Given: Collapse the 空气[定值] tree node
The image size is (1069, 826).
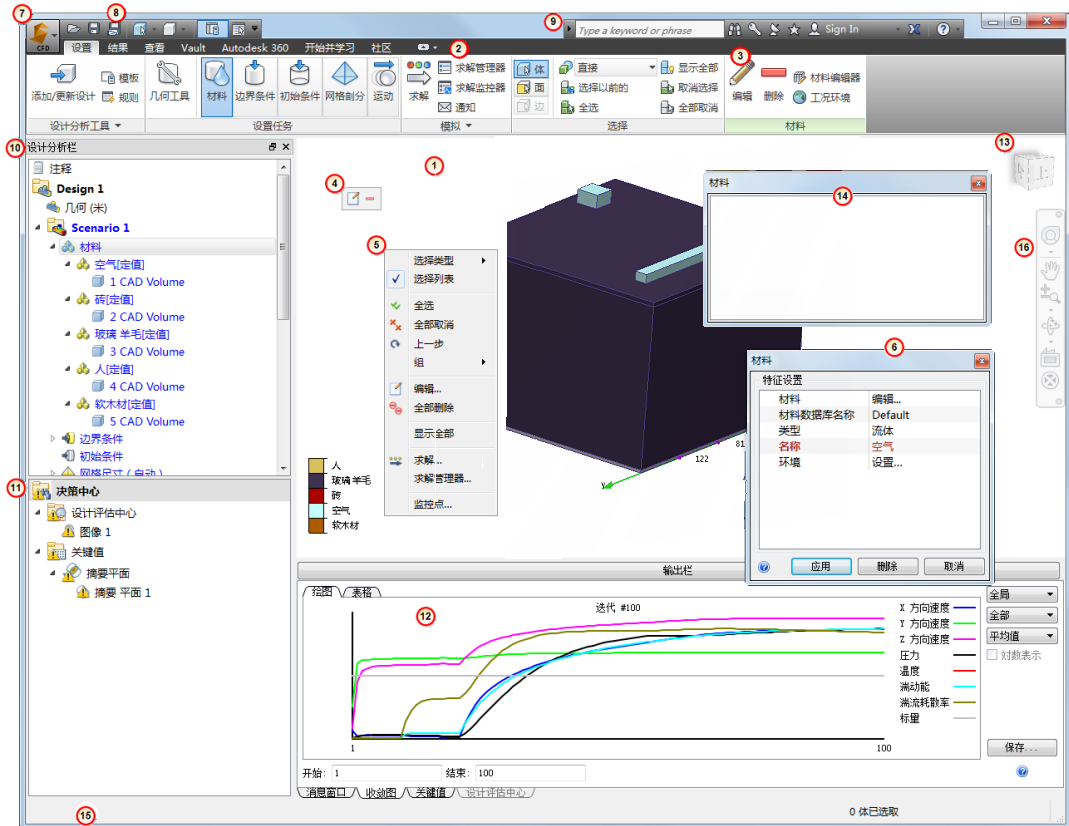Looking at the screenshot, I should pos(67,264).
